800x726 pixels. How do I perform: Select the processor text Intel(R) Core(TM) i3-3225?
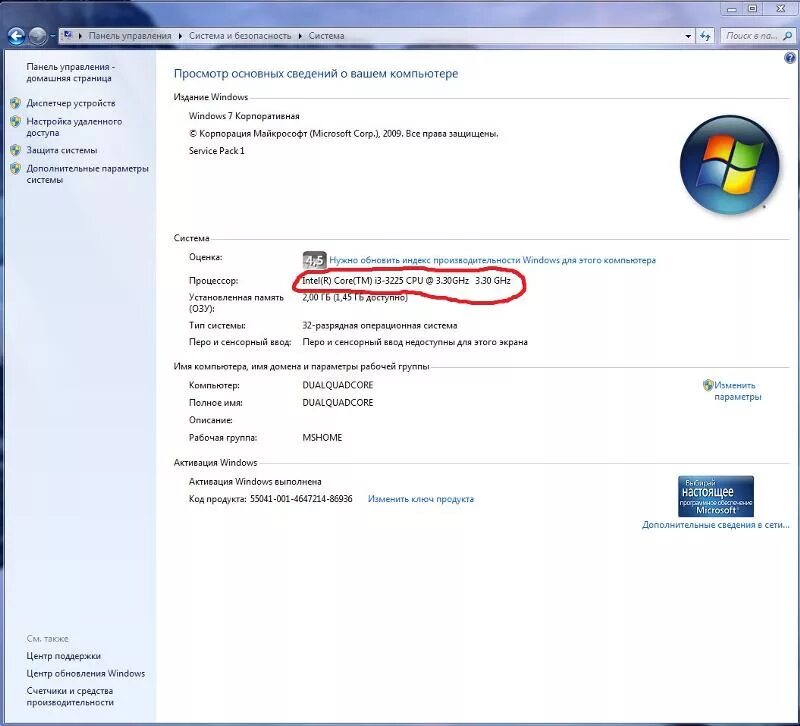[x=353, y=281]
